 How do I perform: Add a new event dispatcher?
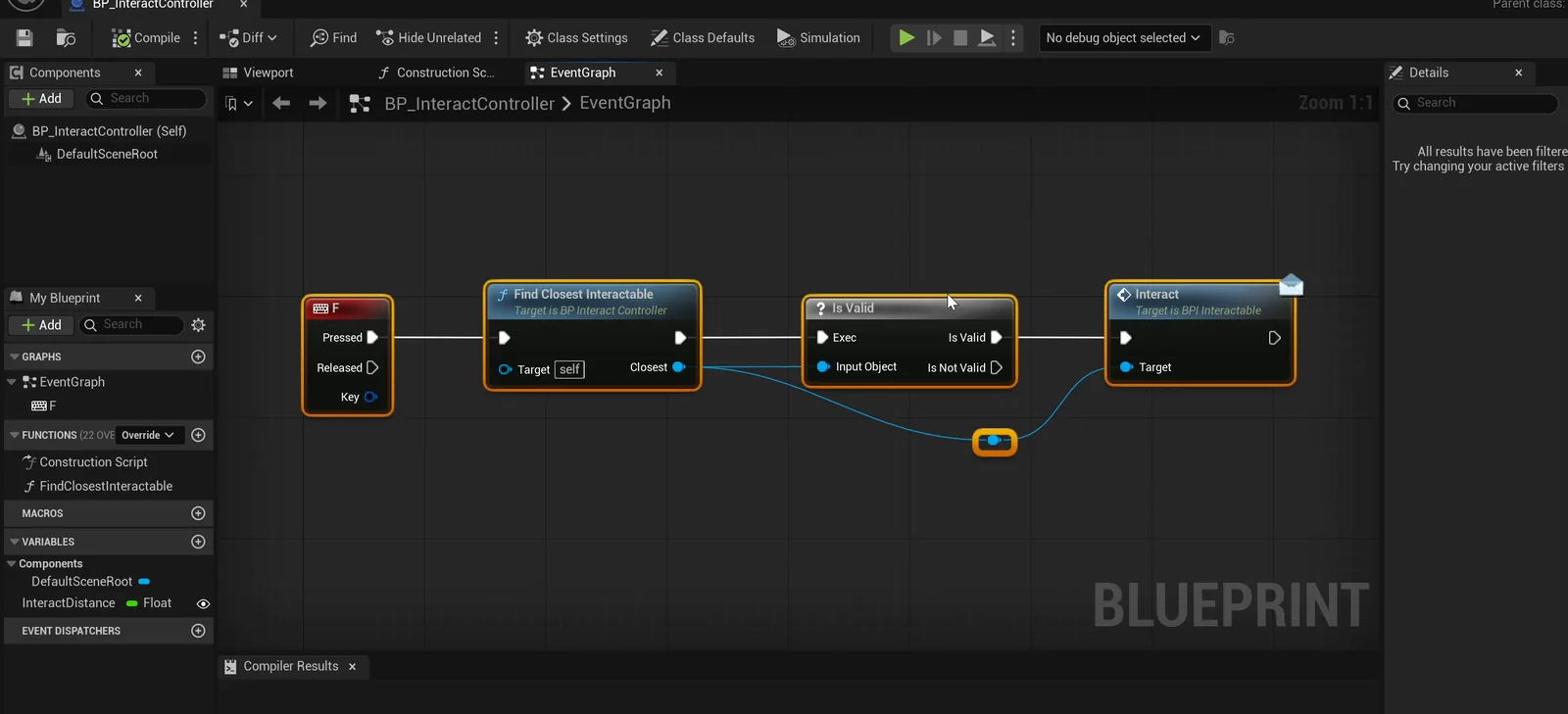(198, 631)
